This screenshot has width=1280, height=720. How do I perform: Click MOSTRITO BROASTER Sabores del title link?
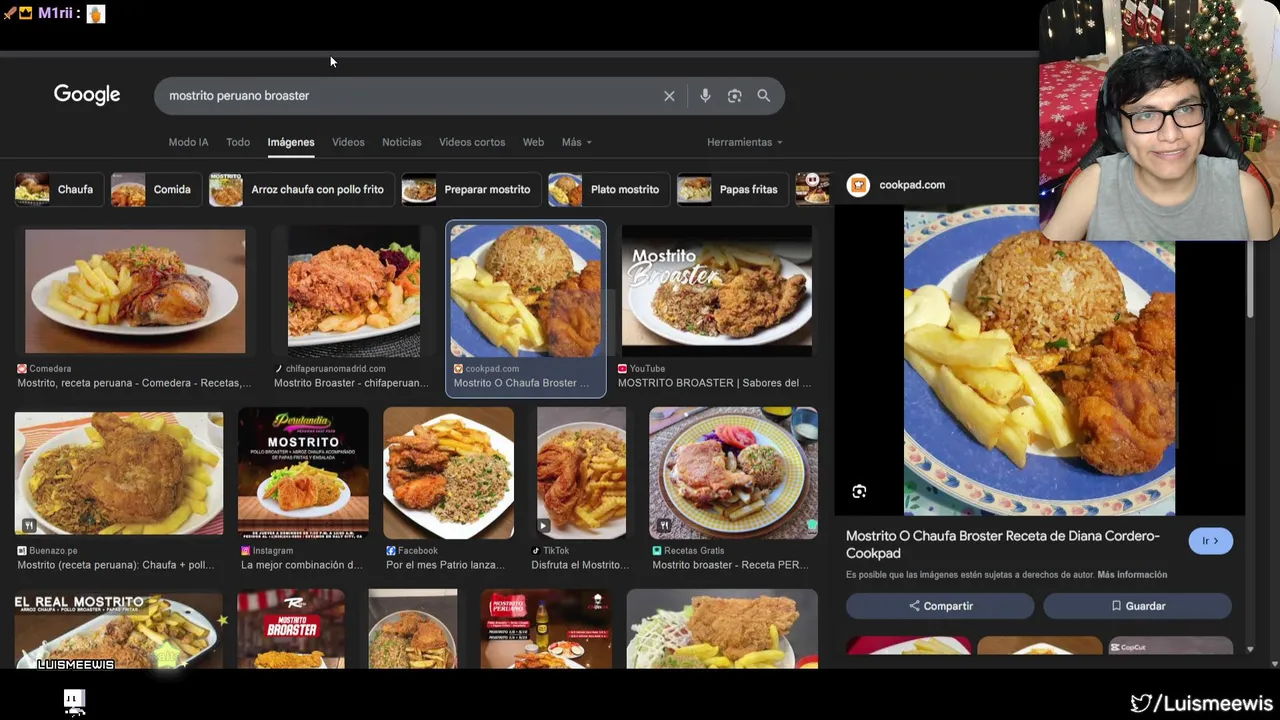click(x=714, y=383)
